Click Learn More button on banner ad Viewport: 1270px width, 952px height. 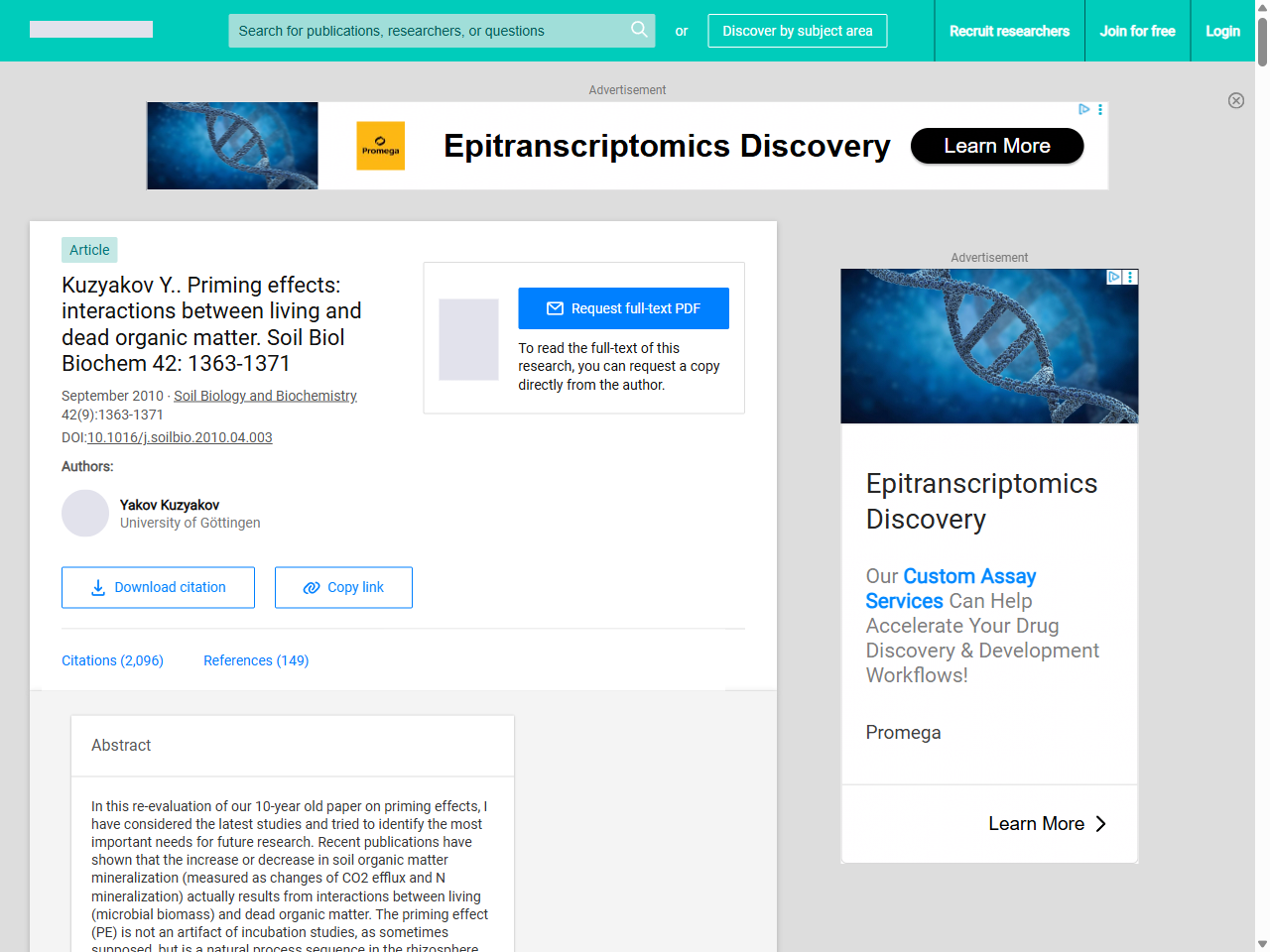997,146
